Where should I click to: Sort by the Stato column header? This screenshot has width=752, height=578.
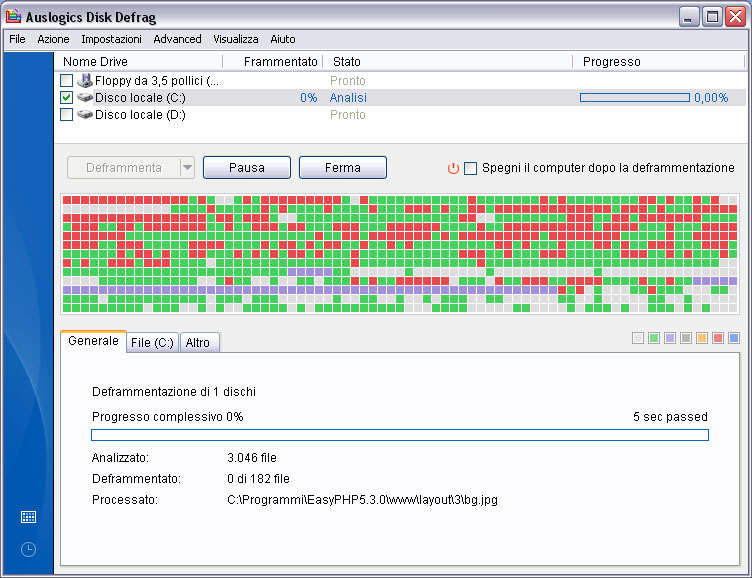tap(448, 61)
